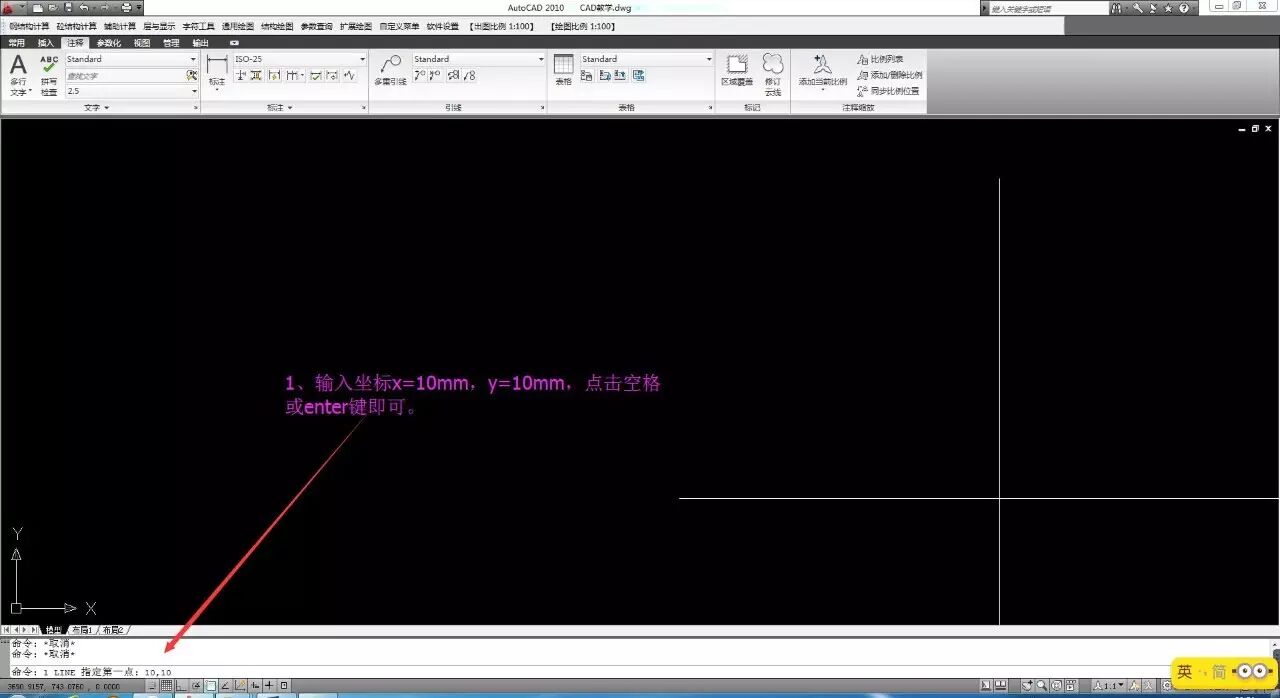1280x698 pixels.
Task: Open the text height 2.5 dropdown
Action: coord(193,91)
